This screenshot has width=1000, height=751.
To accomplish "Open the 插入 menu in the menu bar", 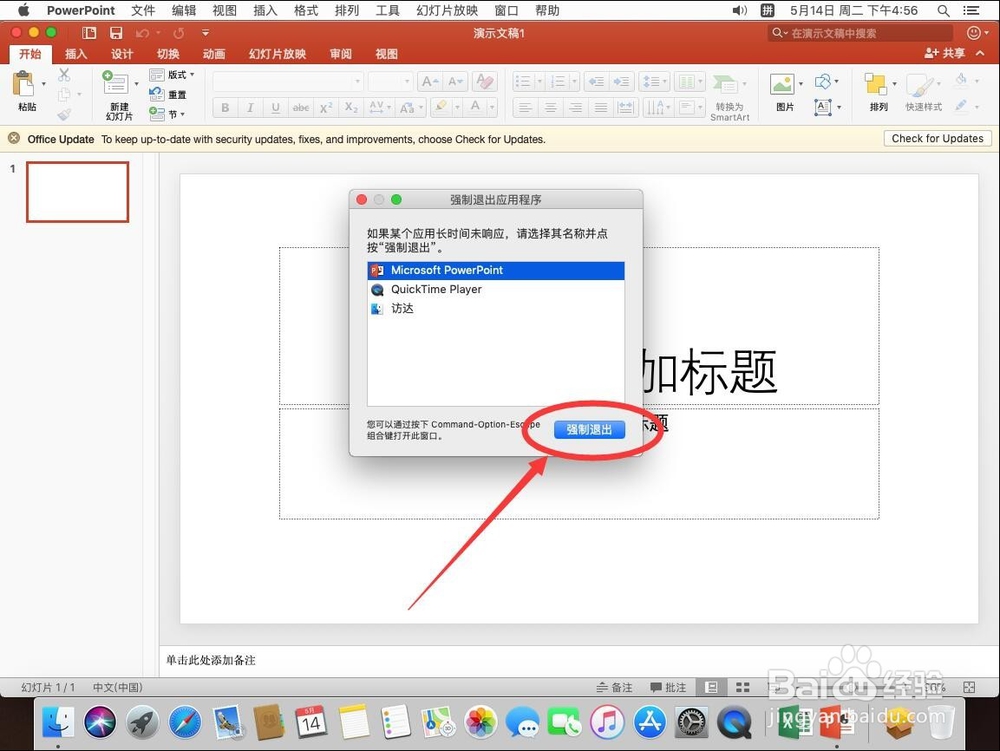I will [265, 10].
